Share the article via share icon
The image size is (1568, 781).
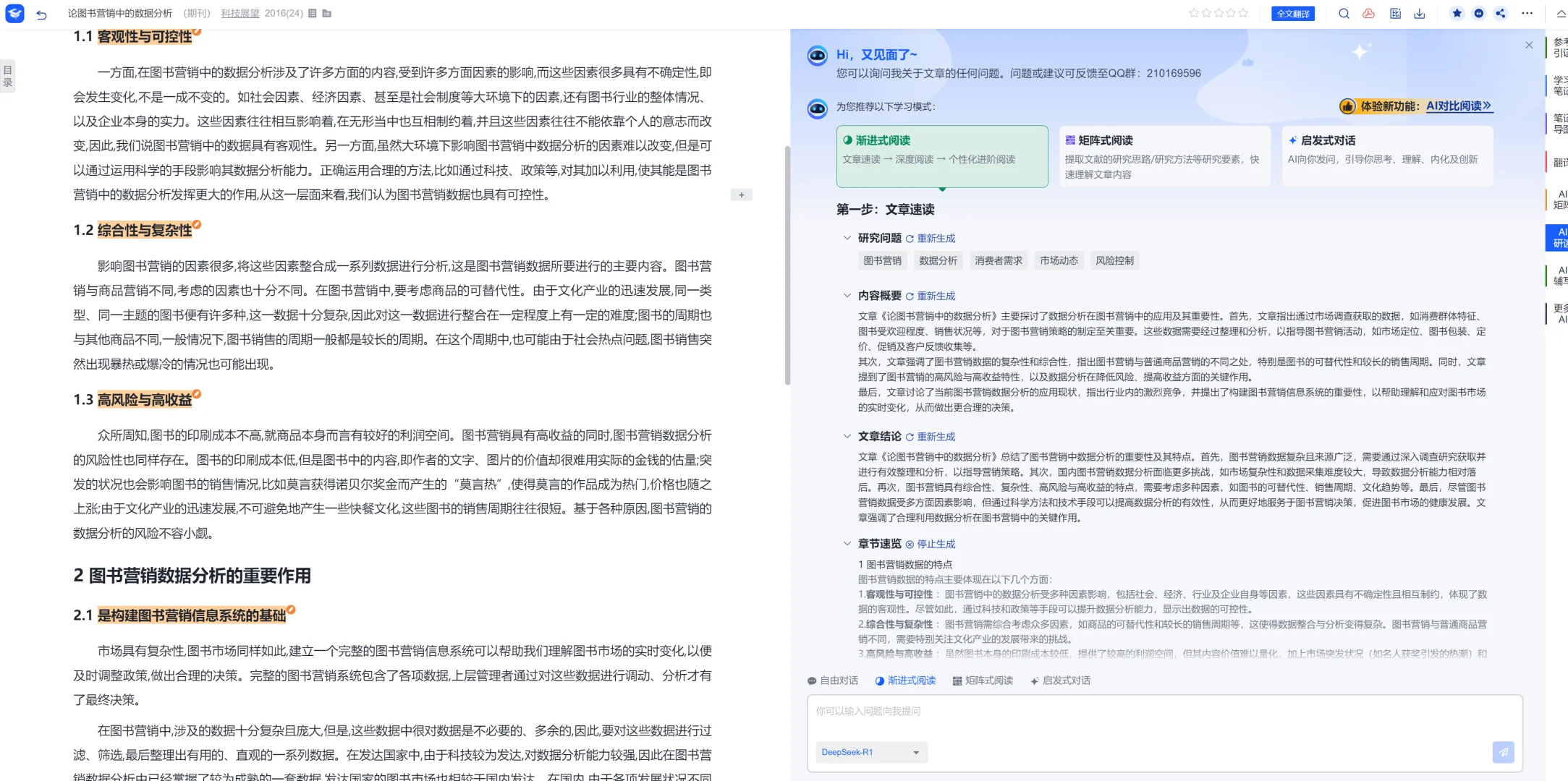tap(1501, 13)
